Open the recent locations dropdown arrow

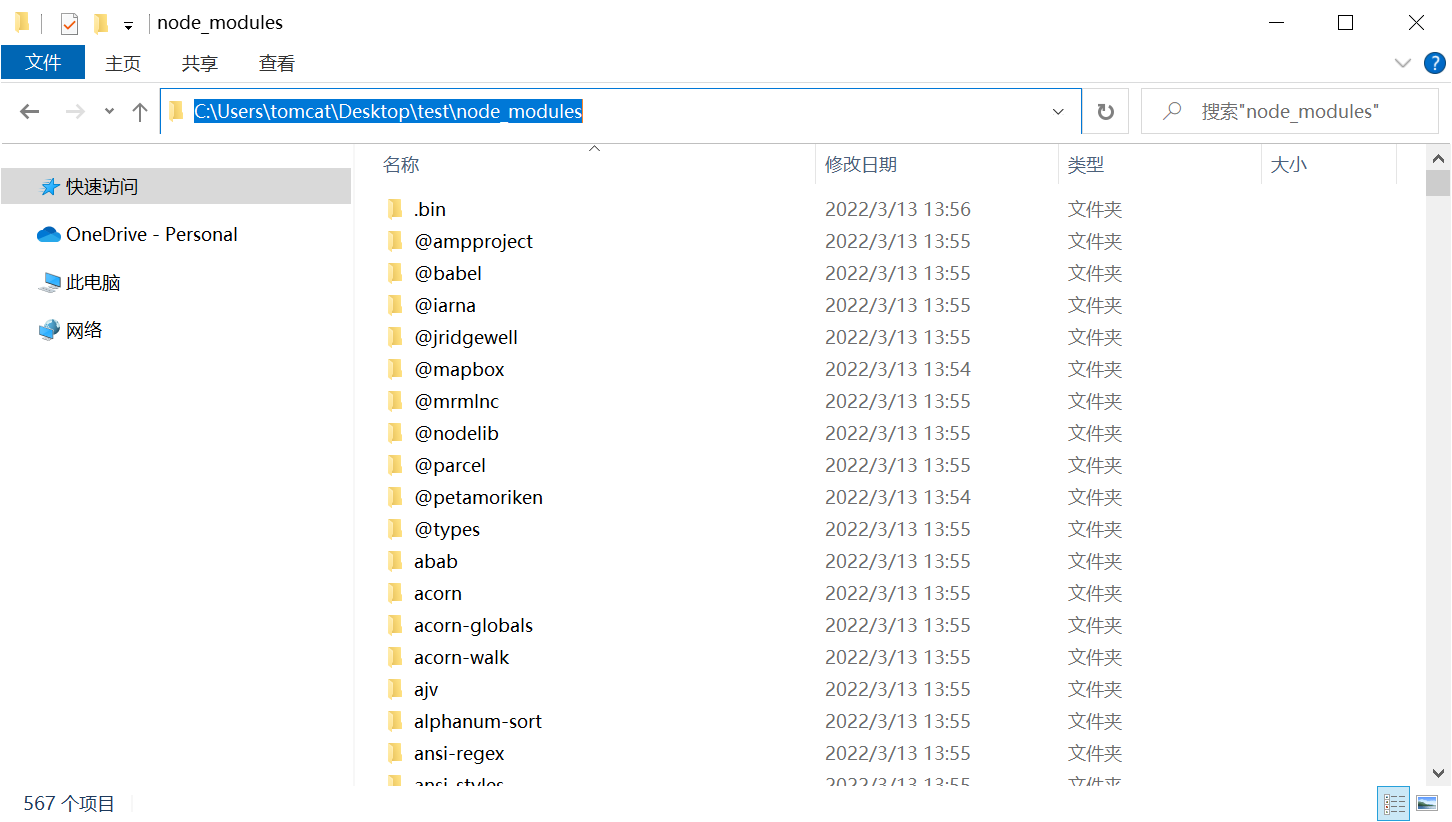[x=109, y=112]
